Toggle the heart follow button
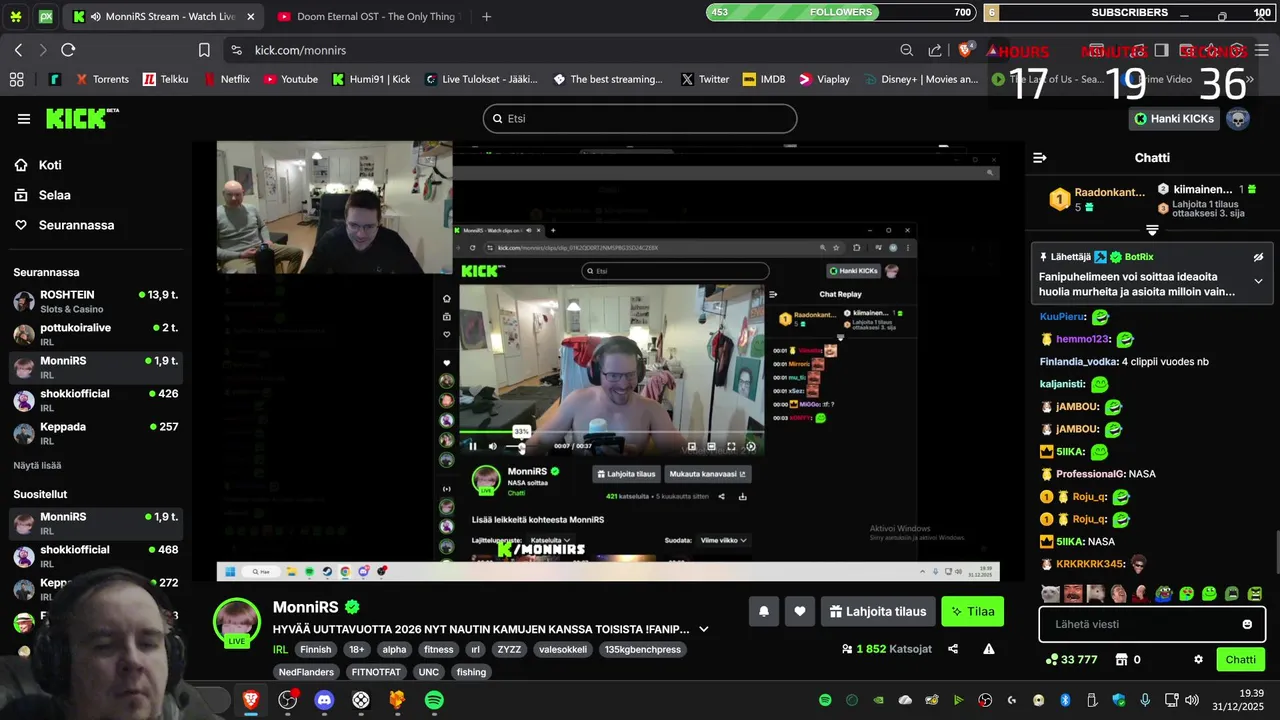Image resolution: width=1280 pixels, height=720 pixels. tap(800, 611)
